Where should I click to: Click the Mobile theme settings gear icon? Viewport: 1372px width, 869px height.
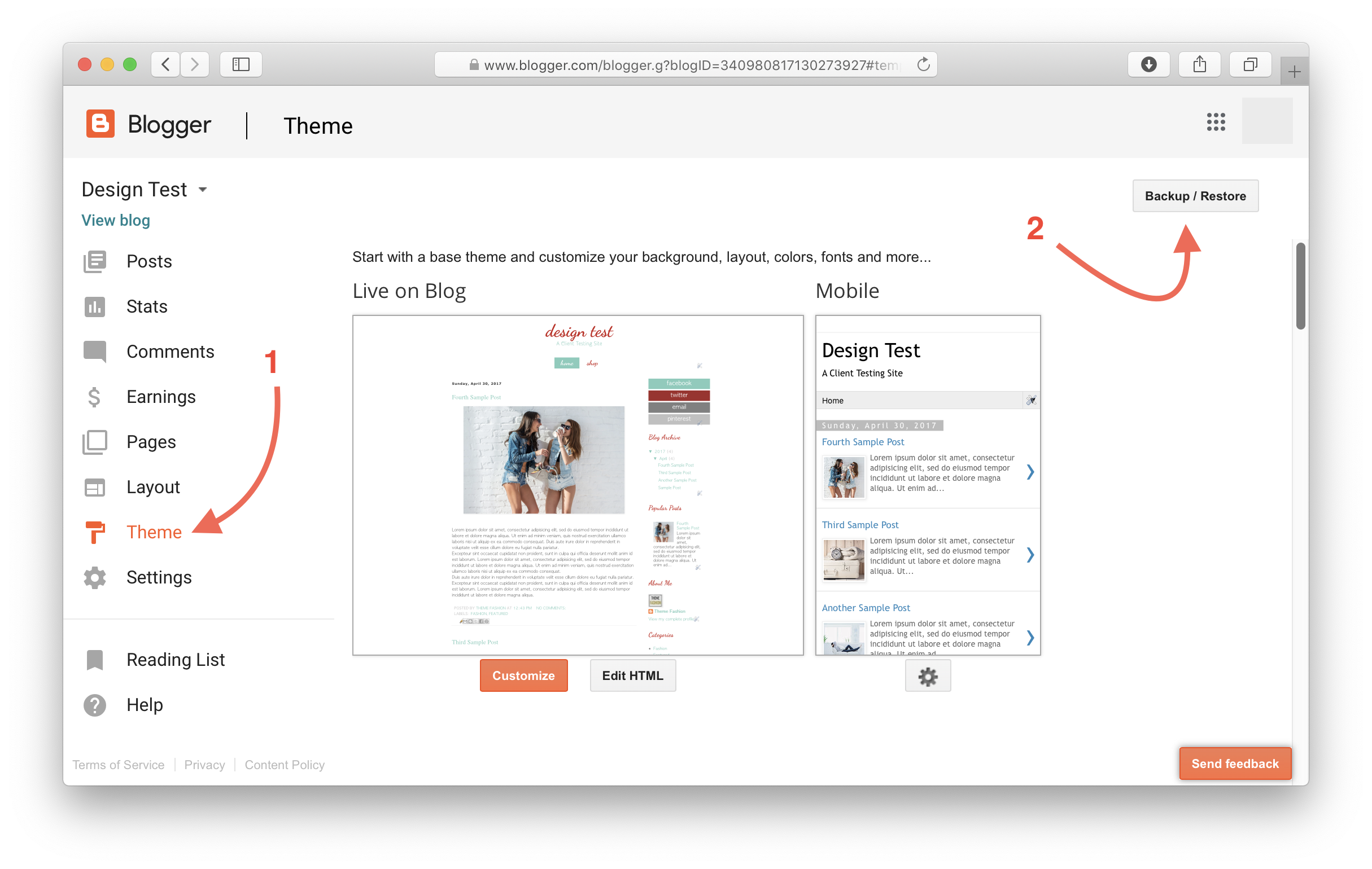tap(928, 676)
